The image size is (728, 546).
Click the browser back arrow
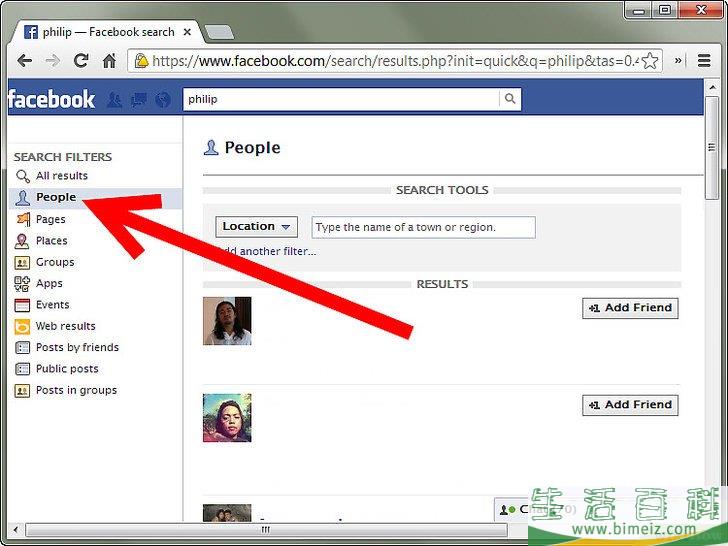point(24,60)
